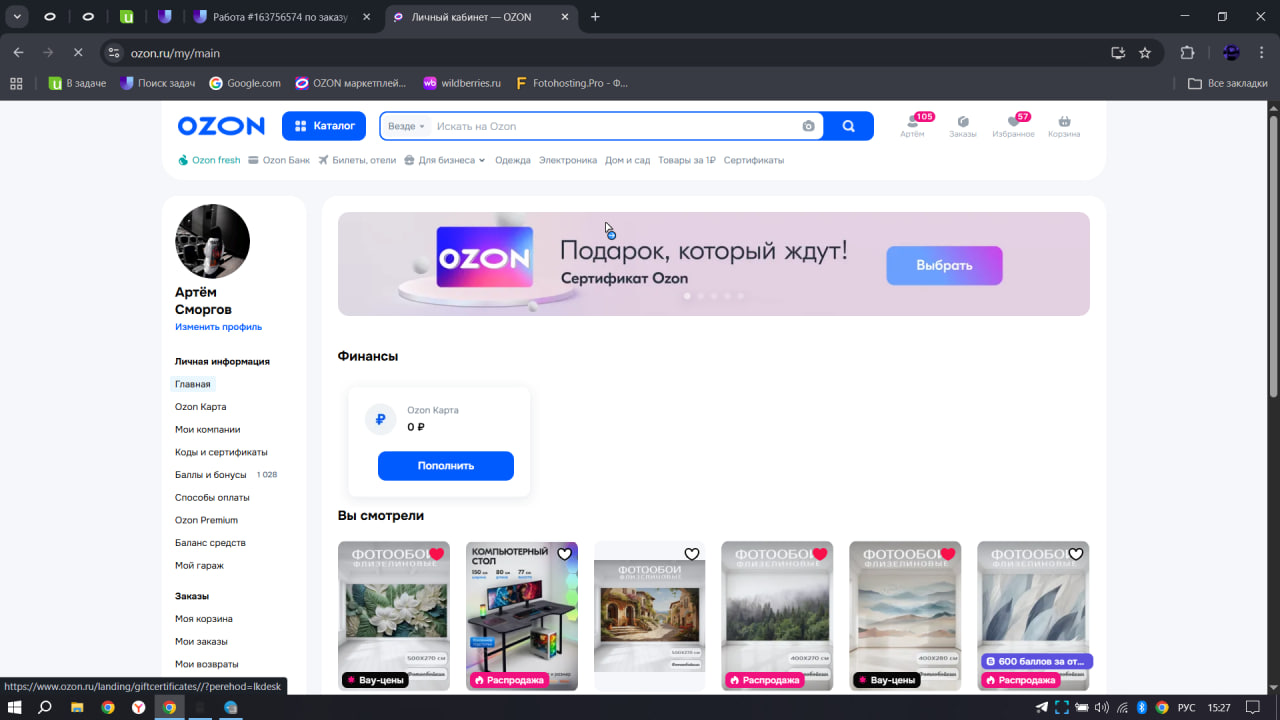This screenshot has height=720, width=1280.
Task: Go back in browser history
Action: [19, 53]
